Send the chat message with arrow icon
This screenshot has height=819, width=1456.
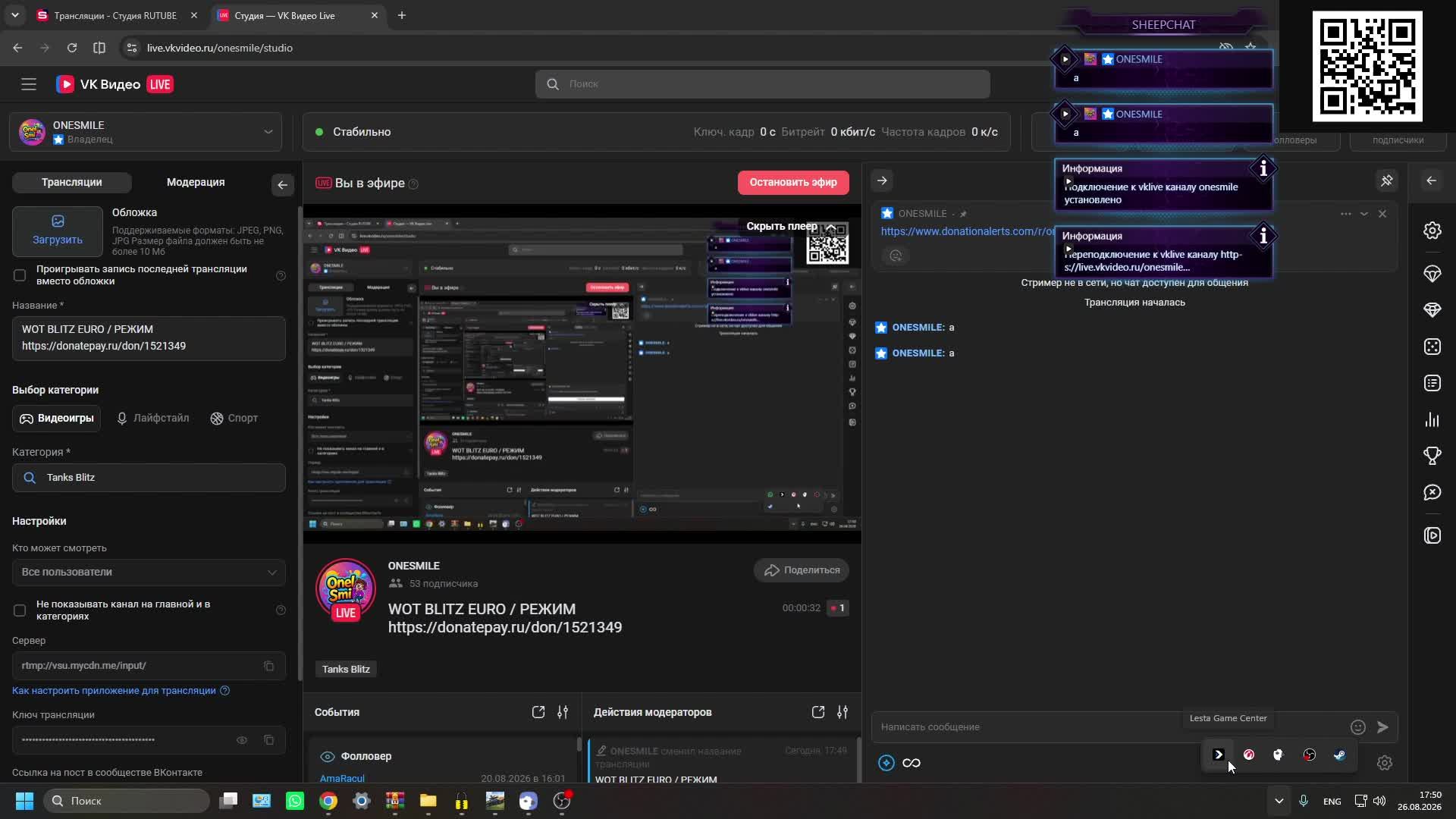1382,727
